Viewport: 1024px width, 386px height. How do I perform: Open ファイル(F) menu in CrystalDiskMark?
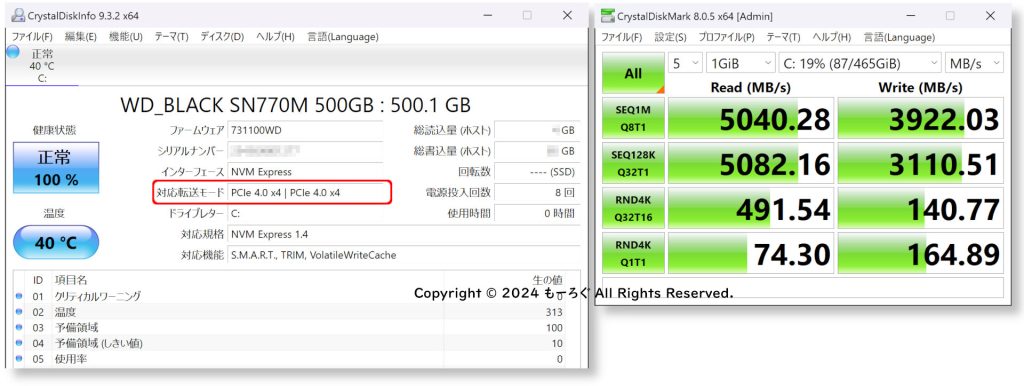pos(622,37)
